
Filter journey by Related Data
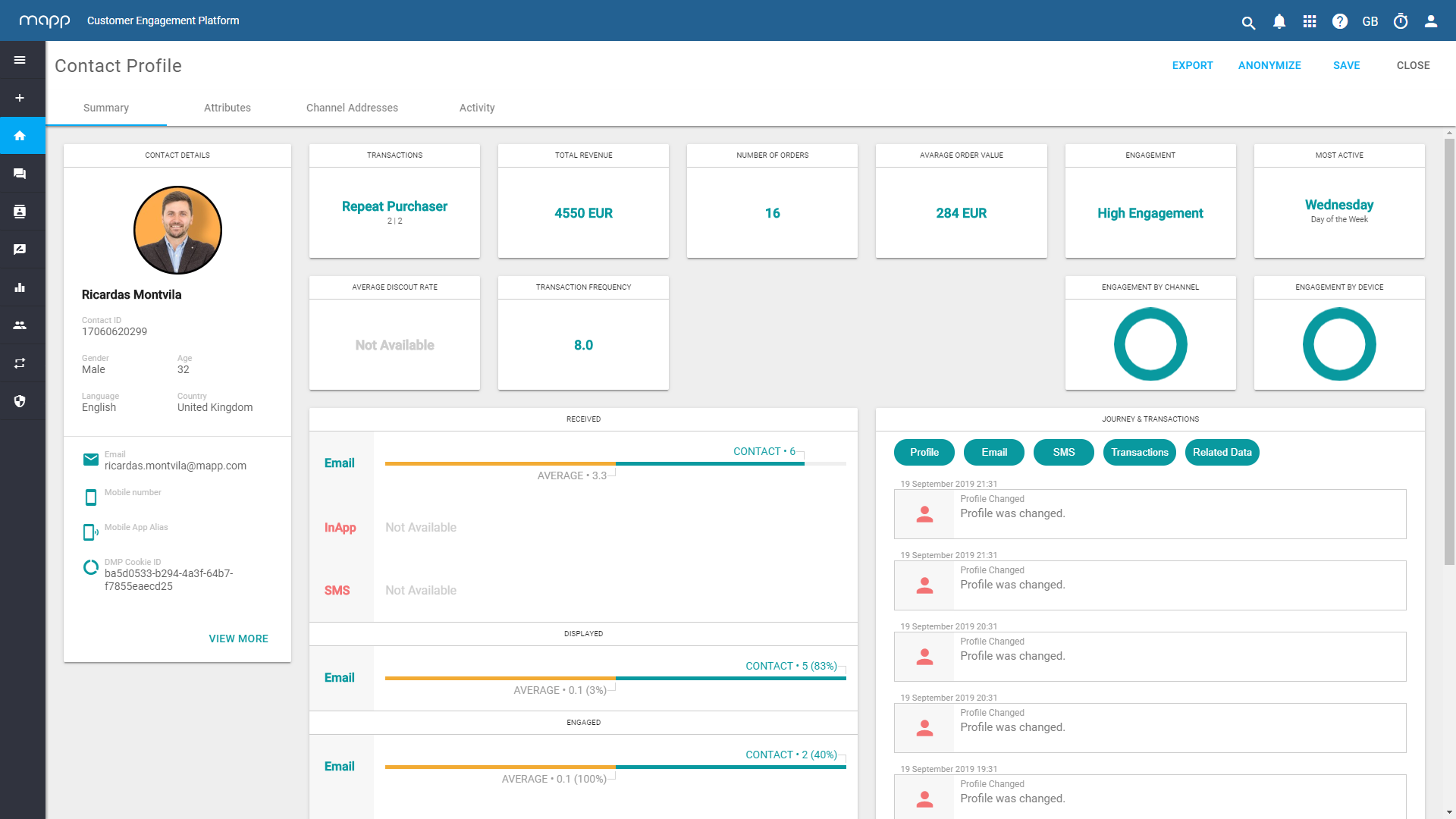[1222, 452]
